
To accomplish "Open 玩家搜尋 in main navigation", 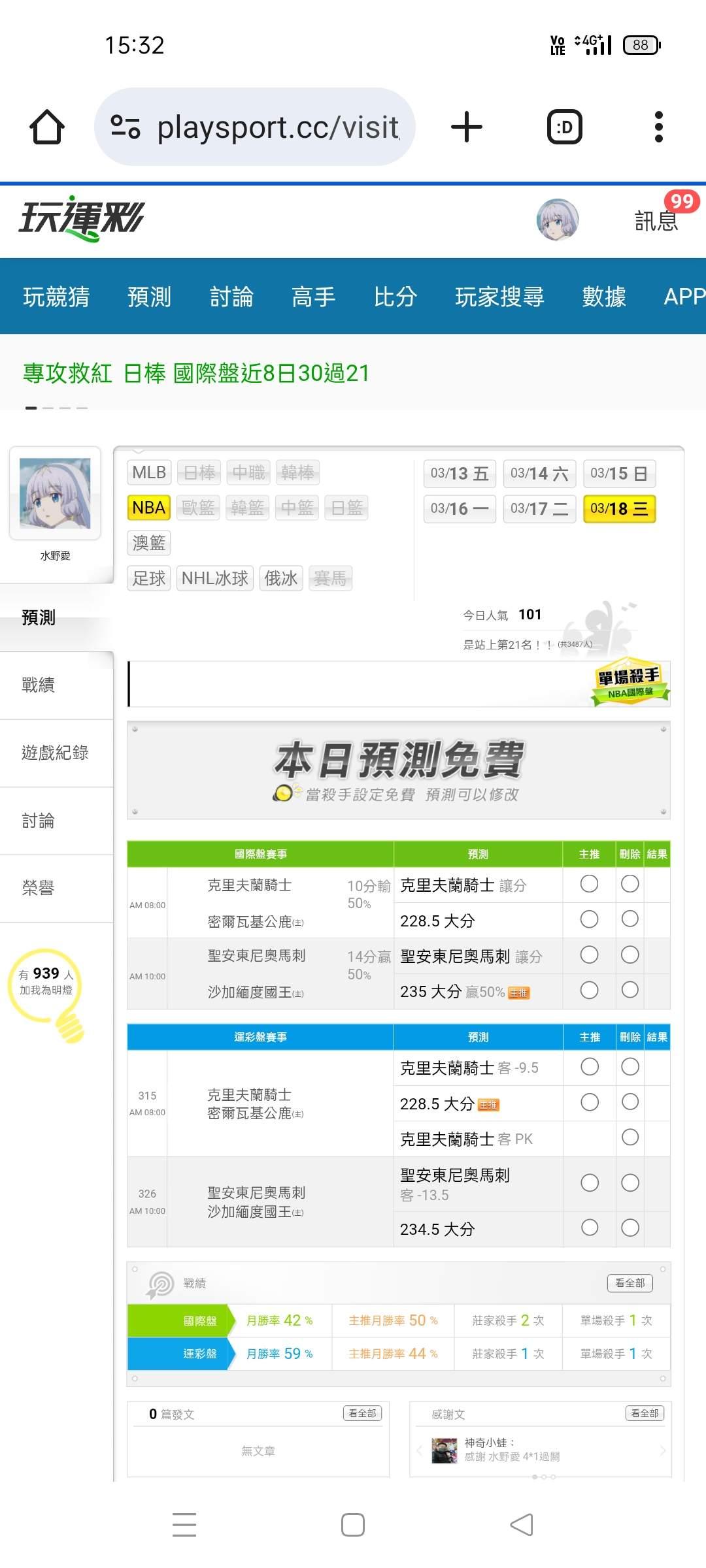I will click(x=500, y=297).
